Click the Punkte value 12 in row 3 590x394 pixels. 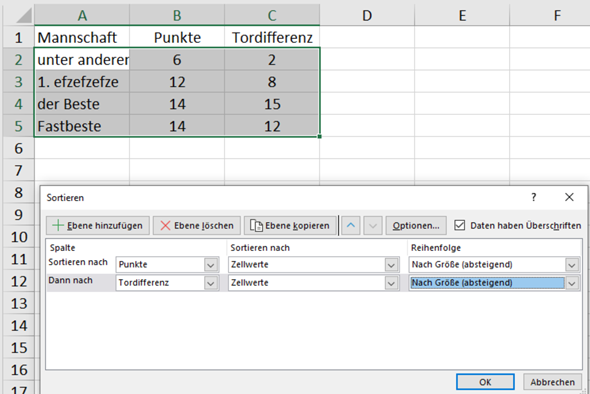coord(177,82)
